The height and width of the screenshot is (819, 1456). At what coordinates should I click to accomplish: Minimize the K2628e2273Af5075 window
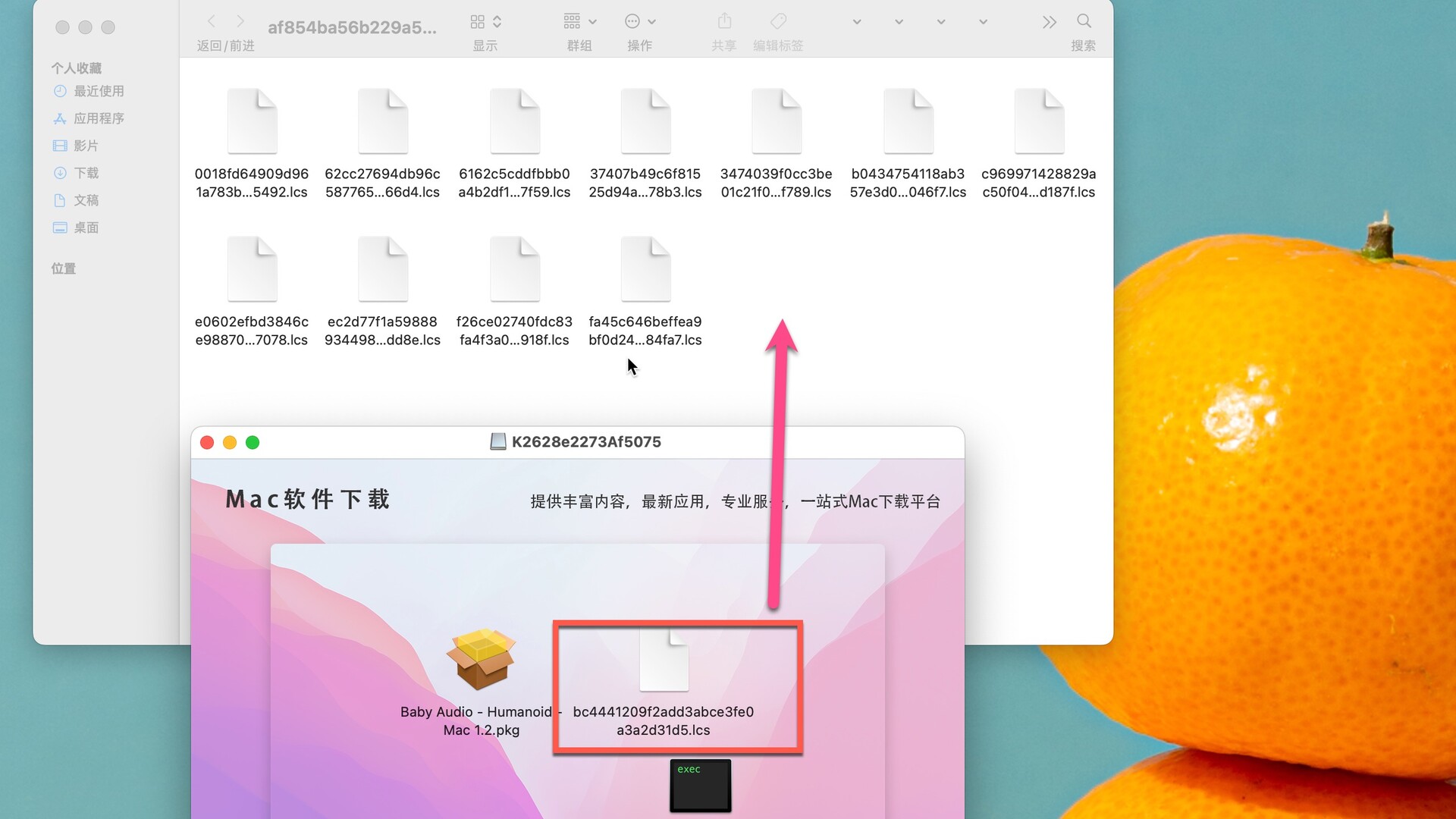[x=230, y=442]
